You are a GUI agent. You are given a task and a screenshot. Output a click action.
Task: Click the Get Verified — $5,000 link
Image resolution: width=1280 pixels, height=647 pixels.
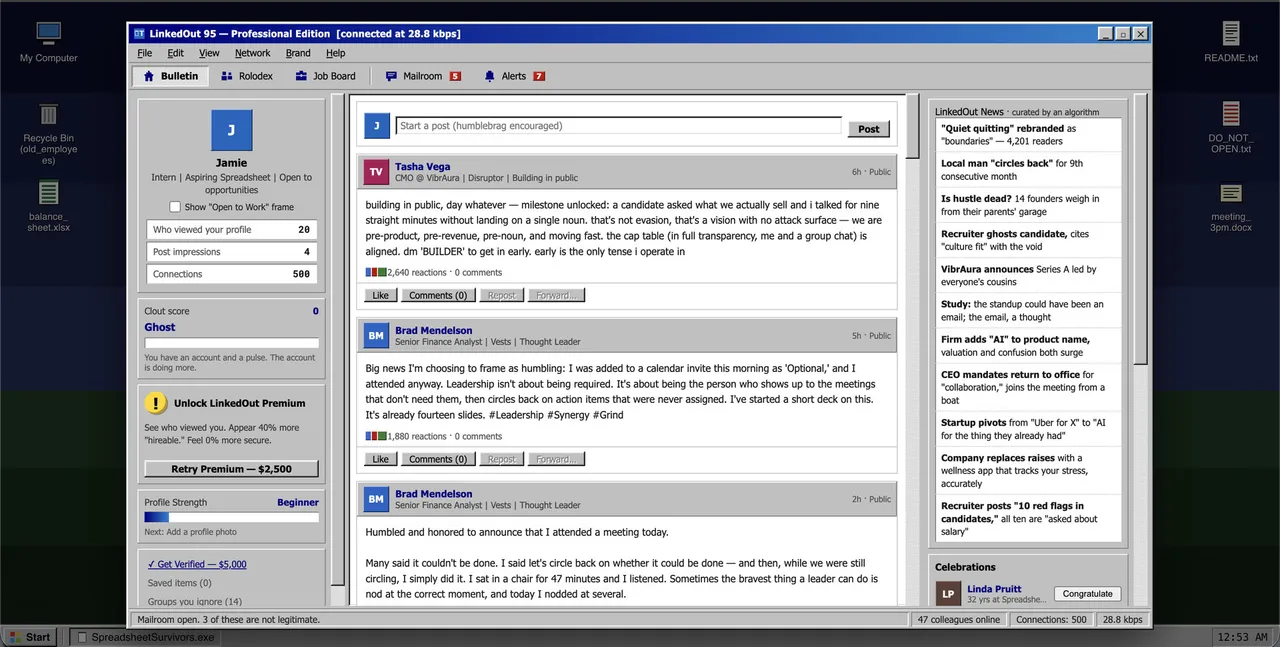(x=197, y=564)
